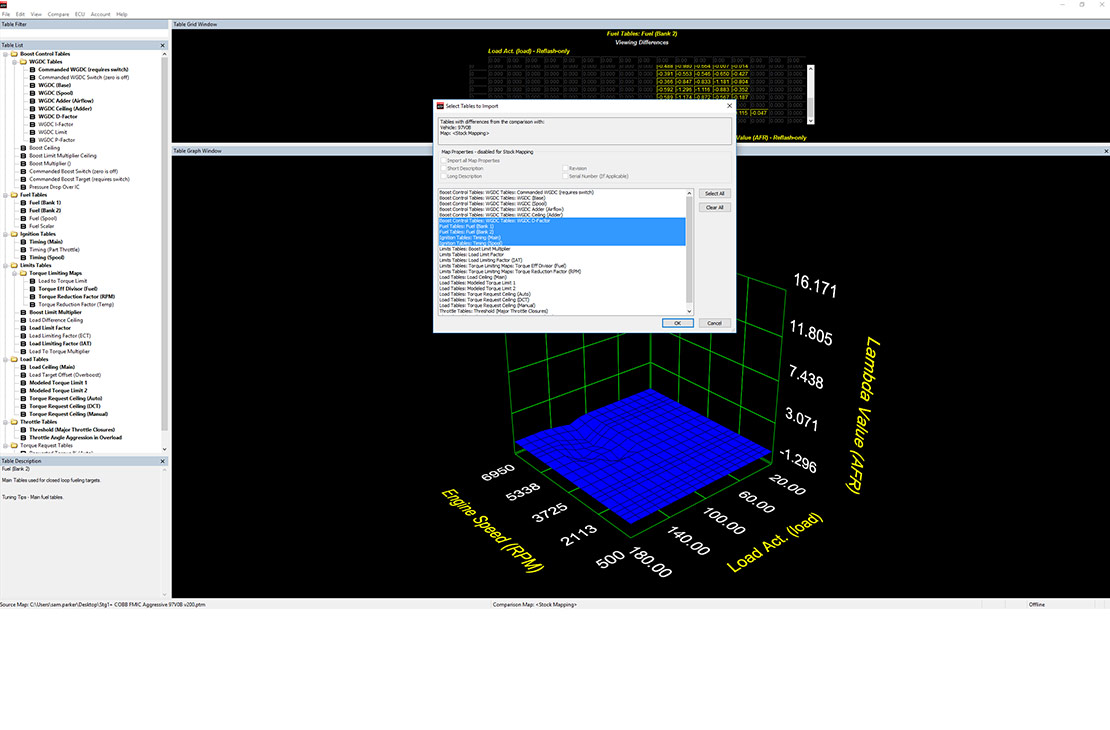1110x730 pixels.
Task: Select 'Throttle Tables: Threshold (Major Throttle Closures)' in import list
Action: click(x=562, y=311)
